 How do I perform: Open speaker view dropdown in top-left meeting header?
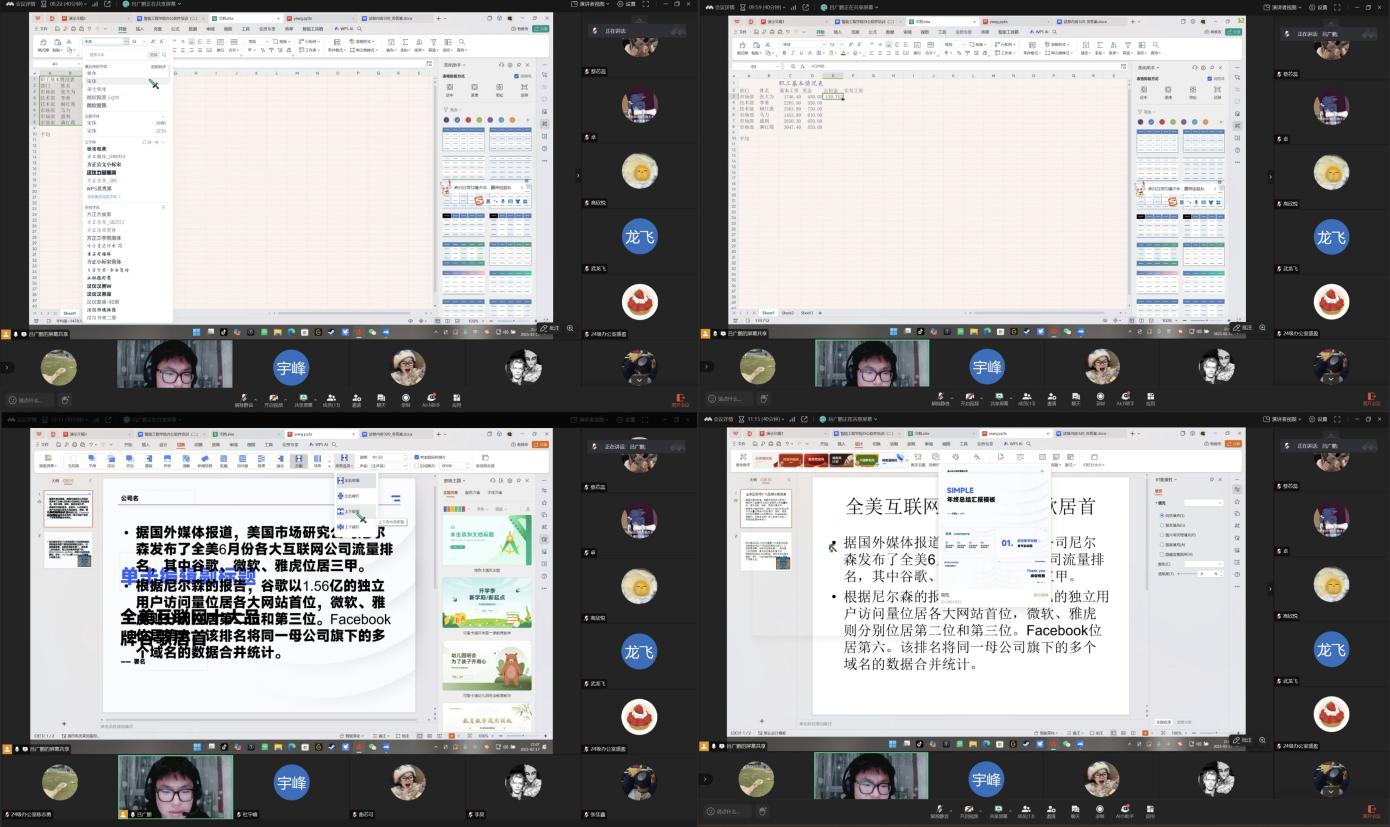click(x=594, y=5)
